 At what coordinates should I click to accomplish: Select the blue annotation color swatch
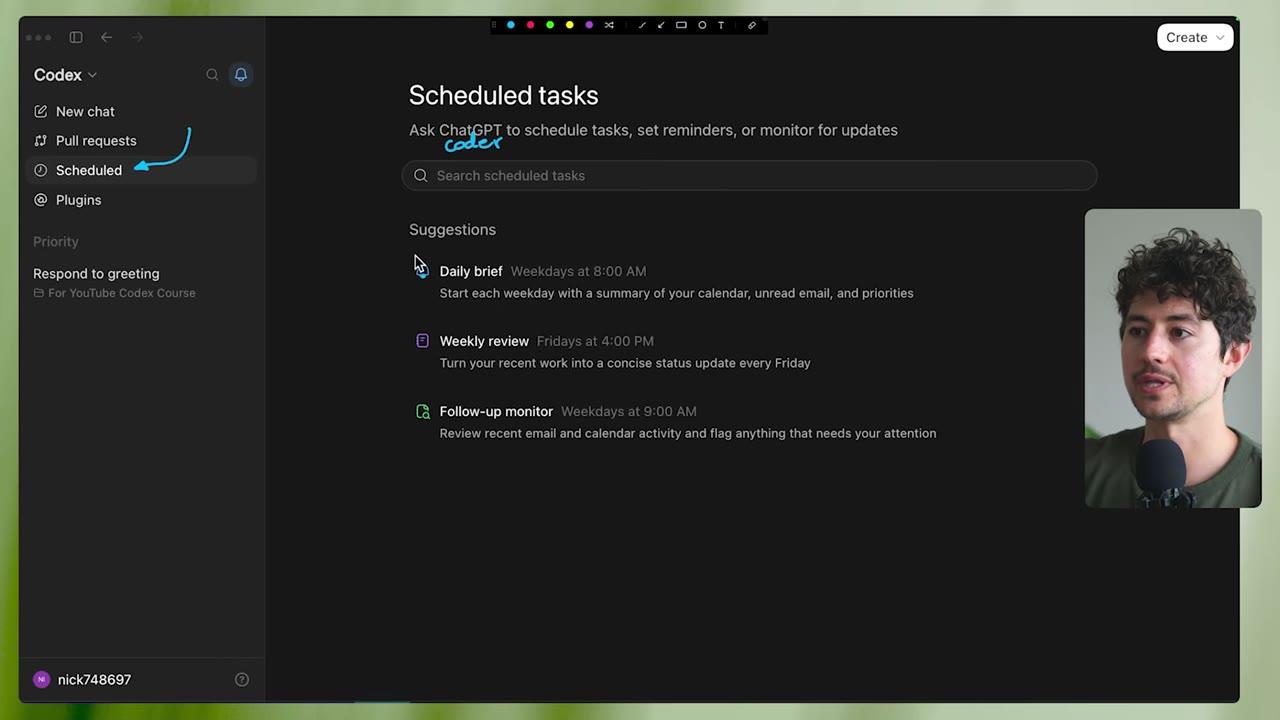(x=511, y=25)
